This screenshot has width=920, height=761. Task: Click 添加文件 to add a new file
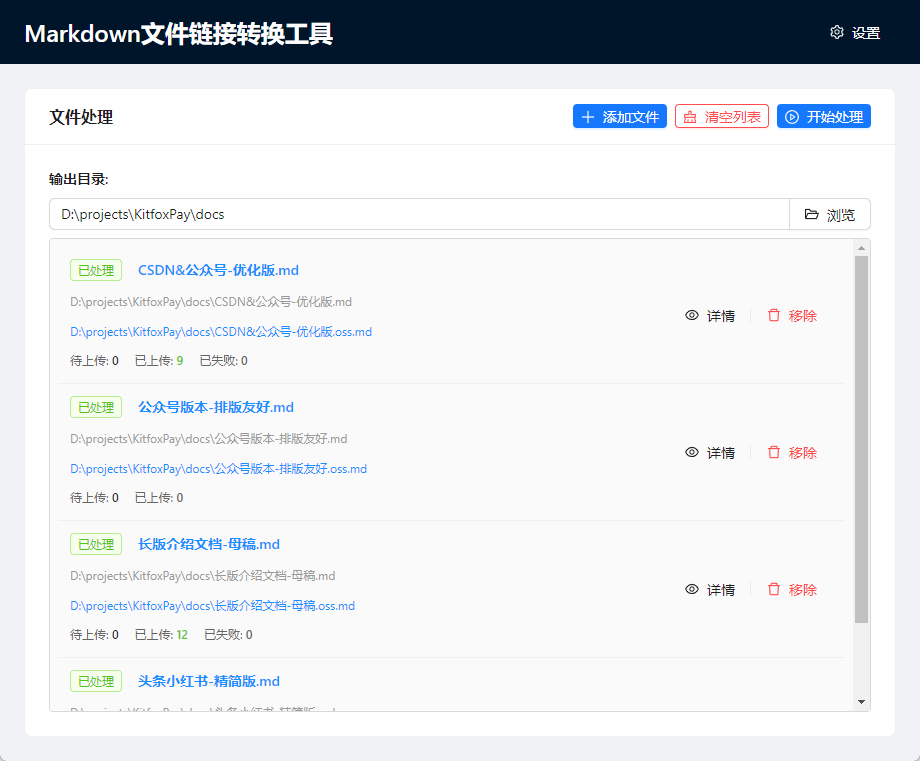(x=619, y=115)
